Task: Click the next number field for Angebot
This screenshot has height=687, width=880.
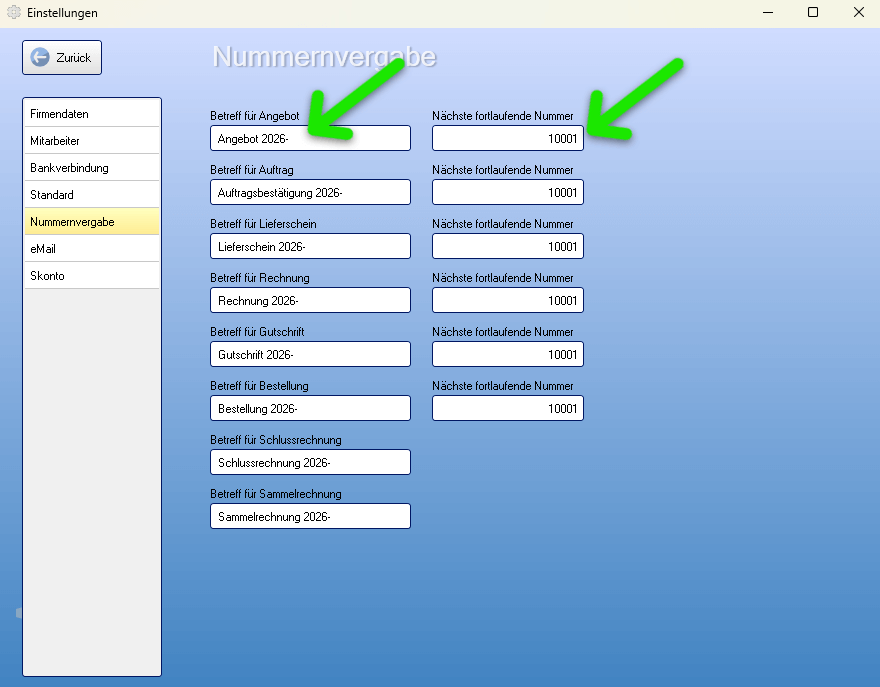Action: pos(507,138)
